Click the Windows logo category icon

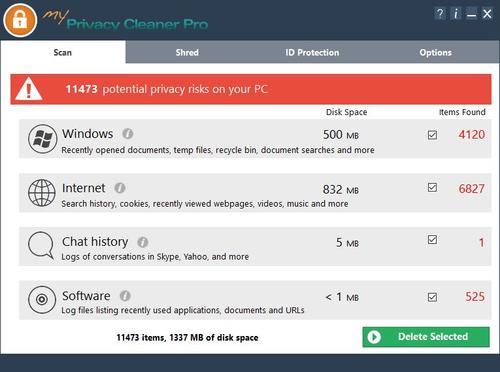pyautogui.click(x=42, y=139)
